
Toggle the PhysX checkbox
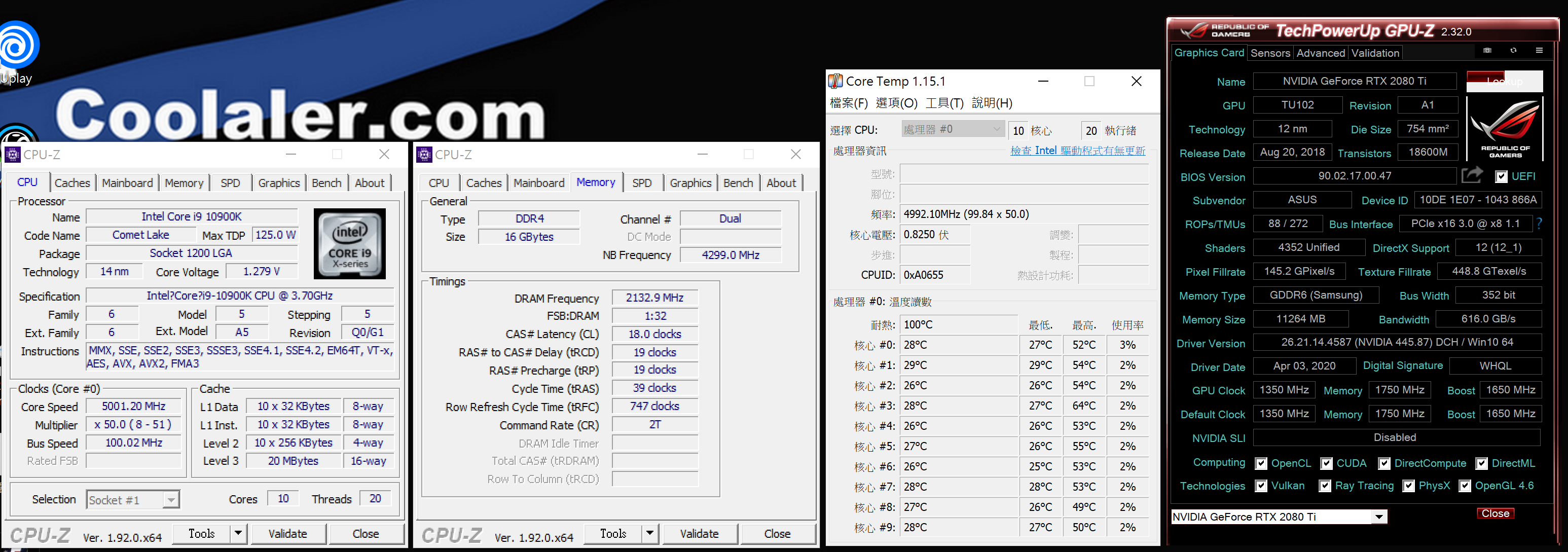click(1408, 486)
